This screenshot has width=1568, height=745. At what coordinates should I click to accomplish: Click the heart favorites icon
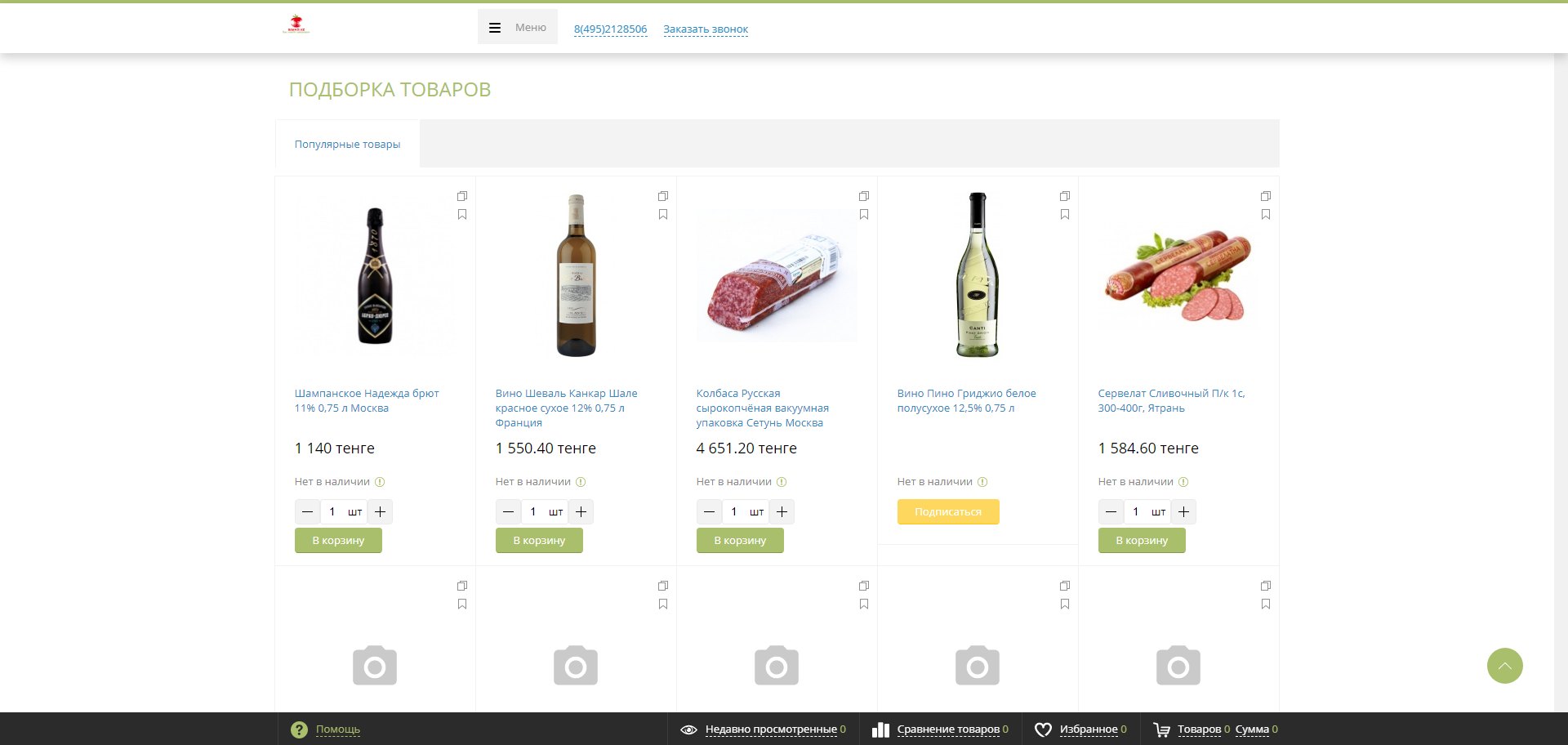(1043, 729)
